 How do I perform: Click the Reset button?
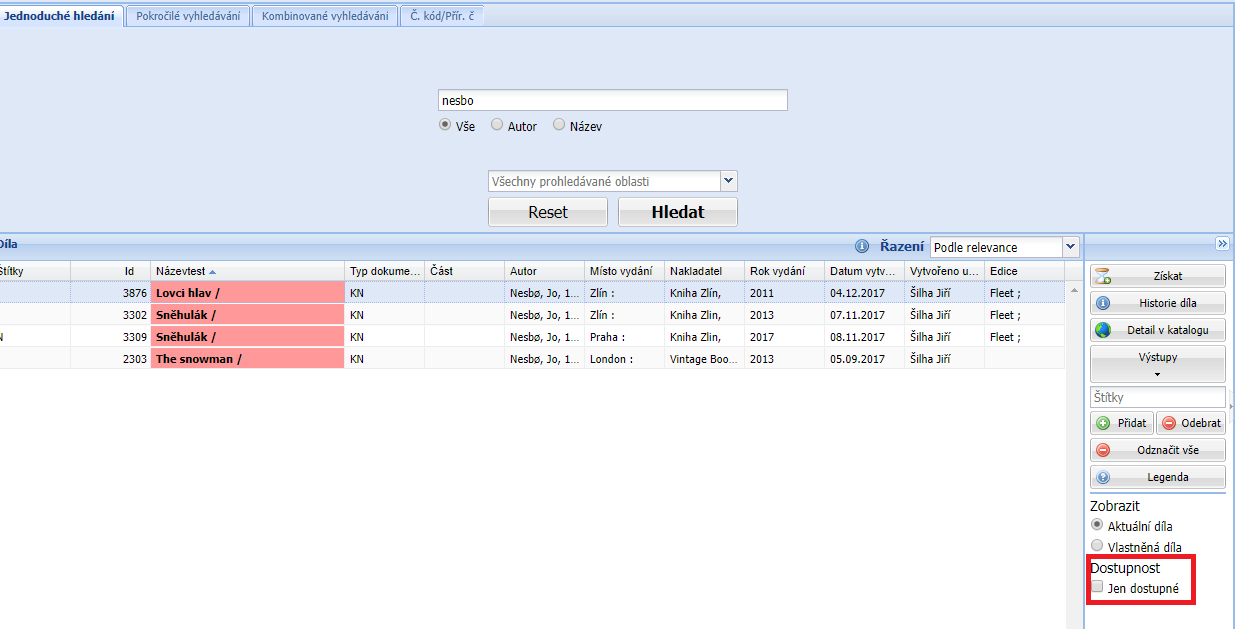547,212
